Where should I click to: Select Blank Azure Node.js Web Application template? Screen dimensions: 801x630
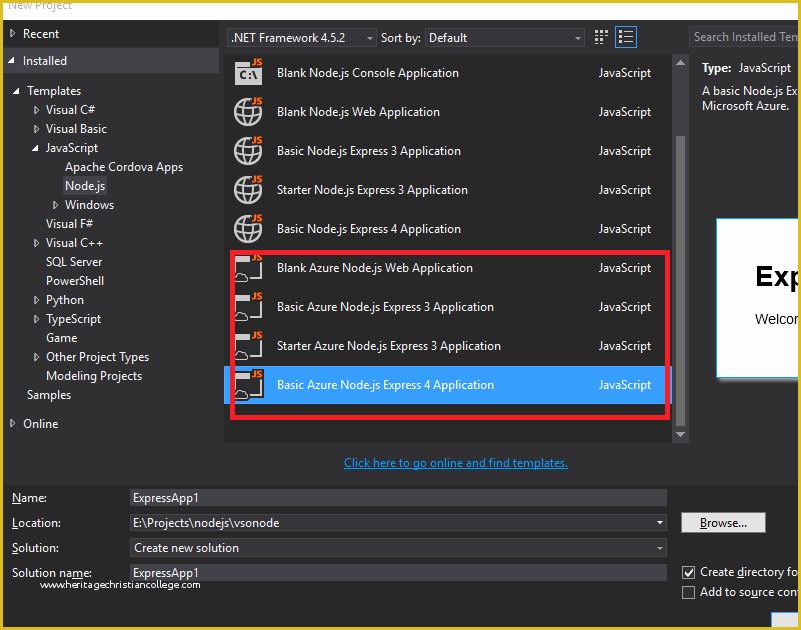tap(447, 268)
